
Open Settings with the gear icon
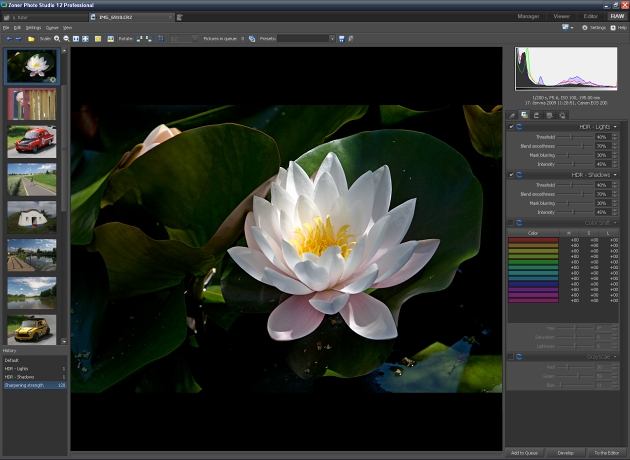point(593,28)
